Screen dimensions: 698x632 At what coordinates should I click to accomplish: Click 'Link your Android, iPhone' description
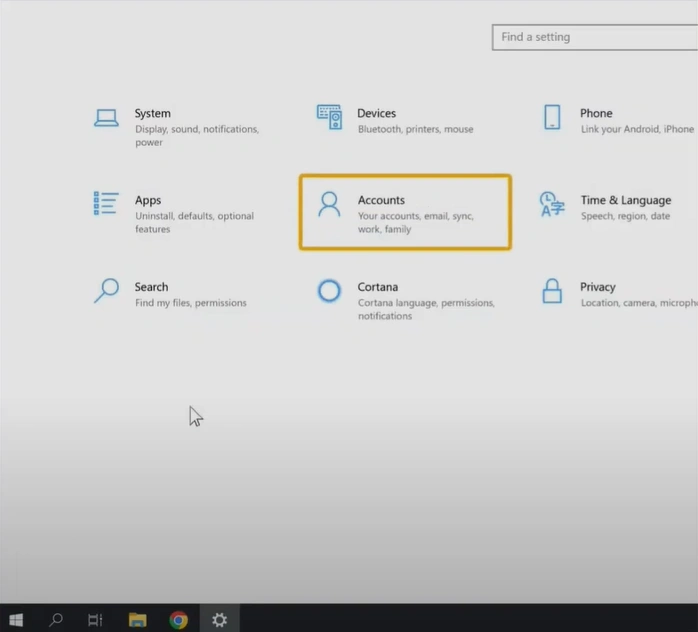tap(637, 129)
